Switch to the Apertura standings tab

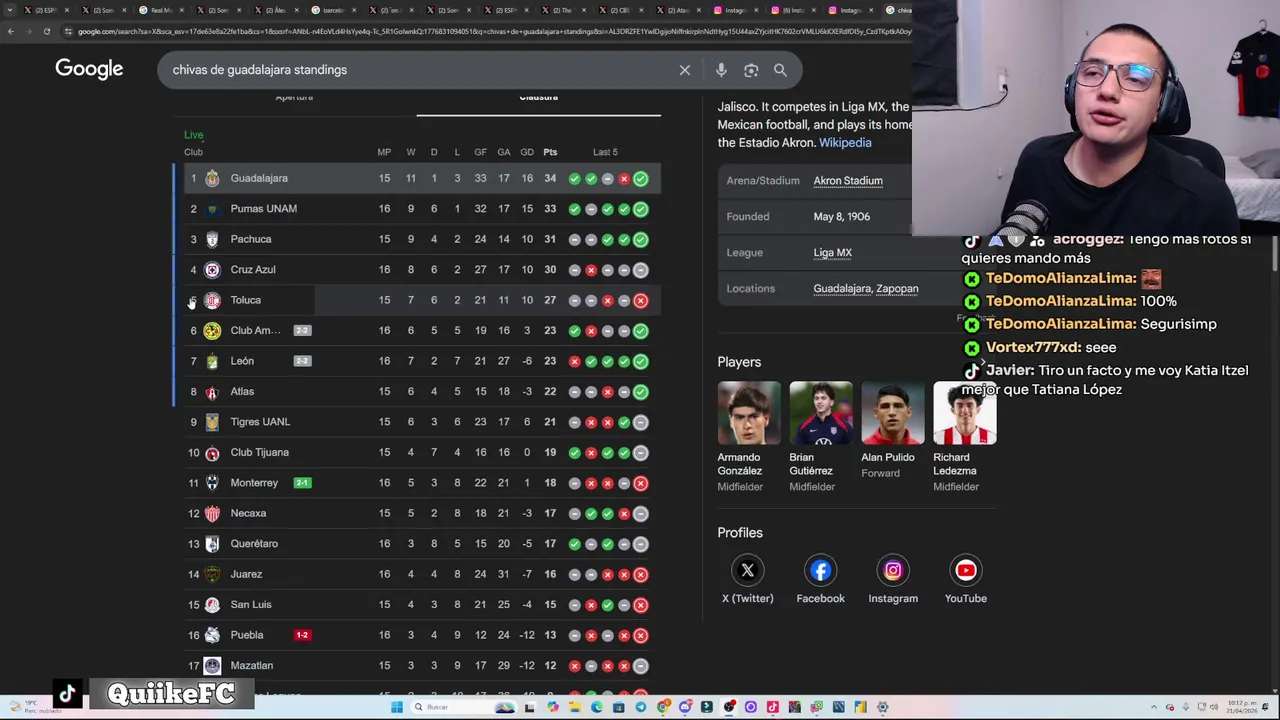coord(294,97)
